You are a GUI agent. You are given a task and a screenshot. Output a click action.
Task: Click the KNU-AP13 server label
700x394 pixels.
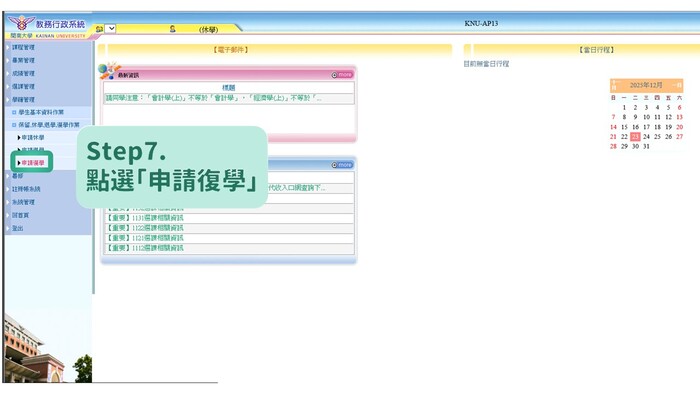pos(481,23)
